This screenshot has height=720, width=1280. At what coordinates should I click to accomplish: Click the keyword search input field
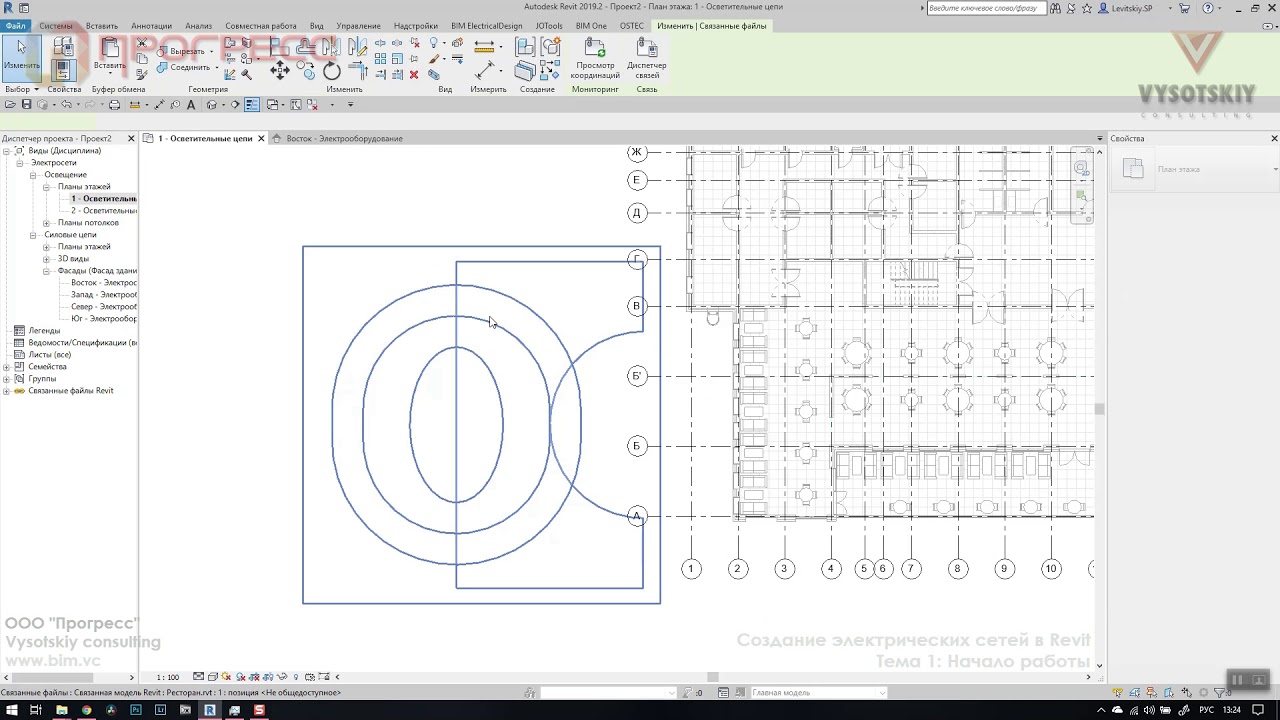pyautogui.click(x=985, y=8)
